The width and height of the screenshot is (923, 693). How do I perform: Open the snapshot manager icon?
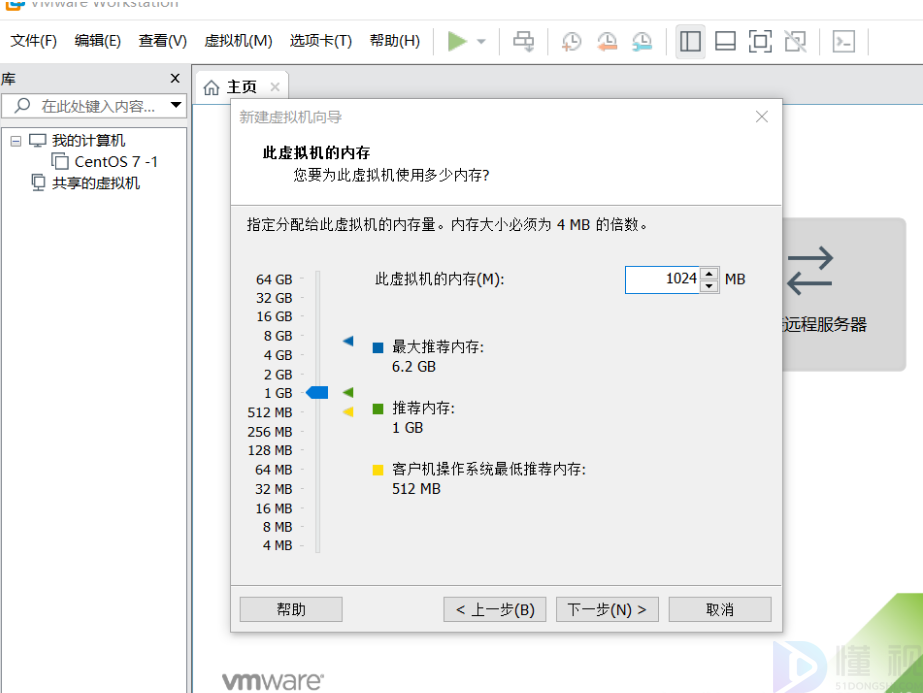click(642, 41)
